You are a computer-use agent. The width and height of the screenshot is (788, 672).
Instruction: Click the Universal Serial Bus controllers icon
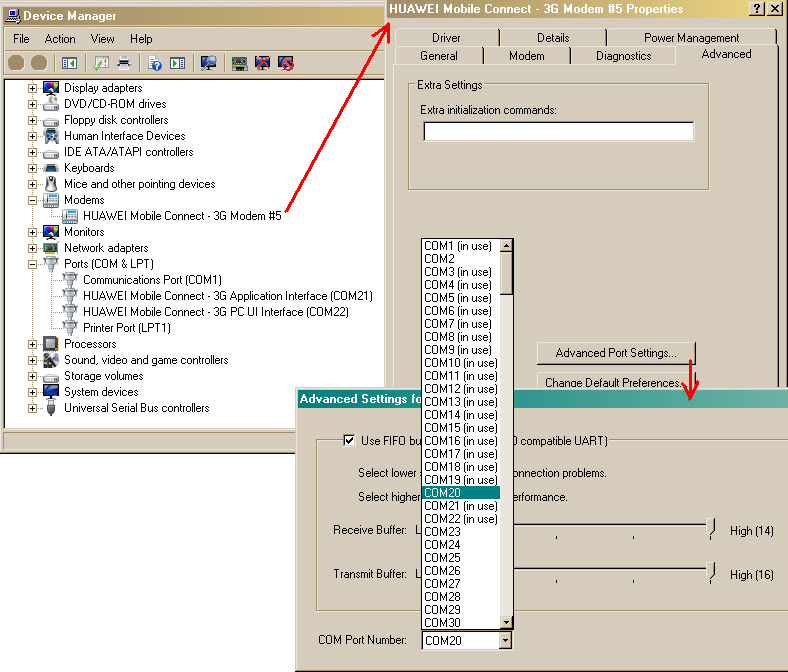[x=51, y=408]
